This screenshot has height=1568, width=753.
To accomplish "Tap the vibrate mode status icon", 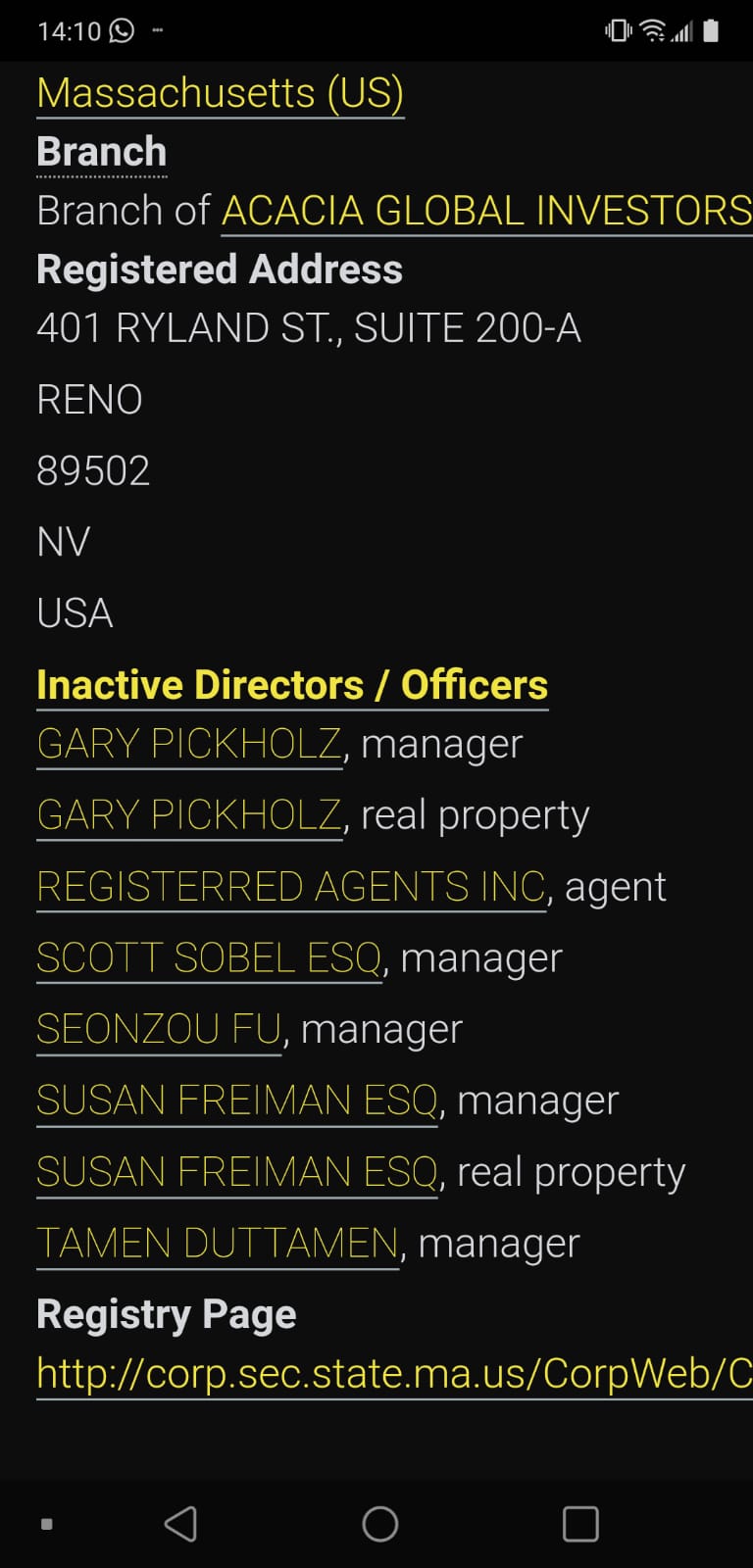I will 619,30.
